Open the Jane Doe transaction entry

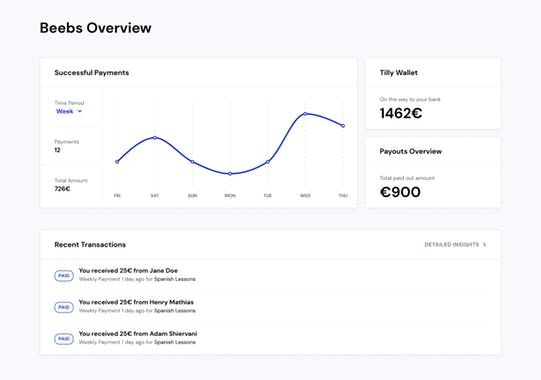[x=270, y=275]
